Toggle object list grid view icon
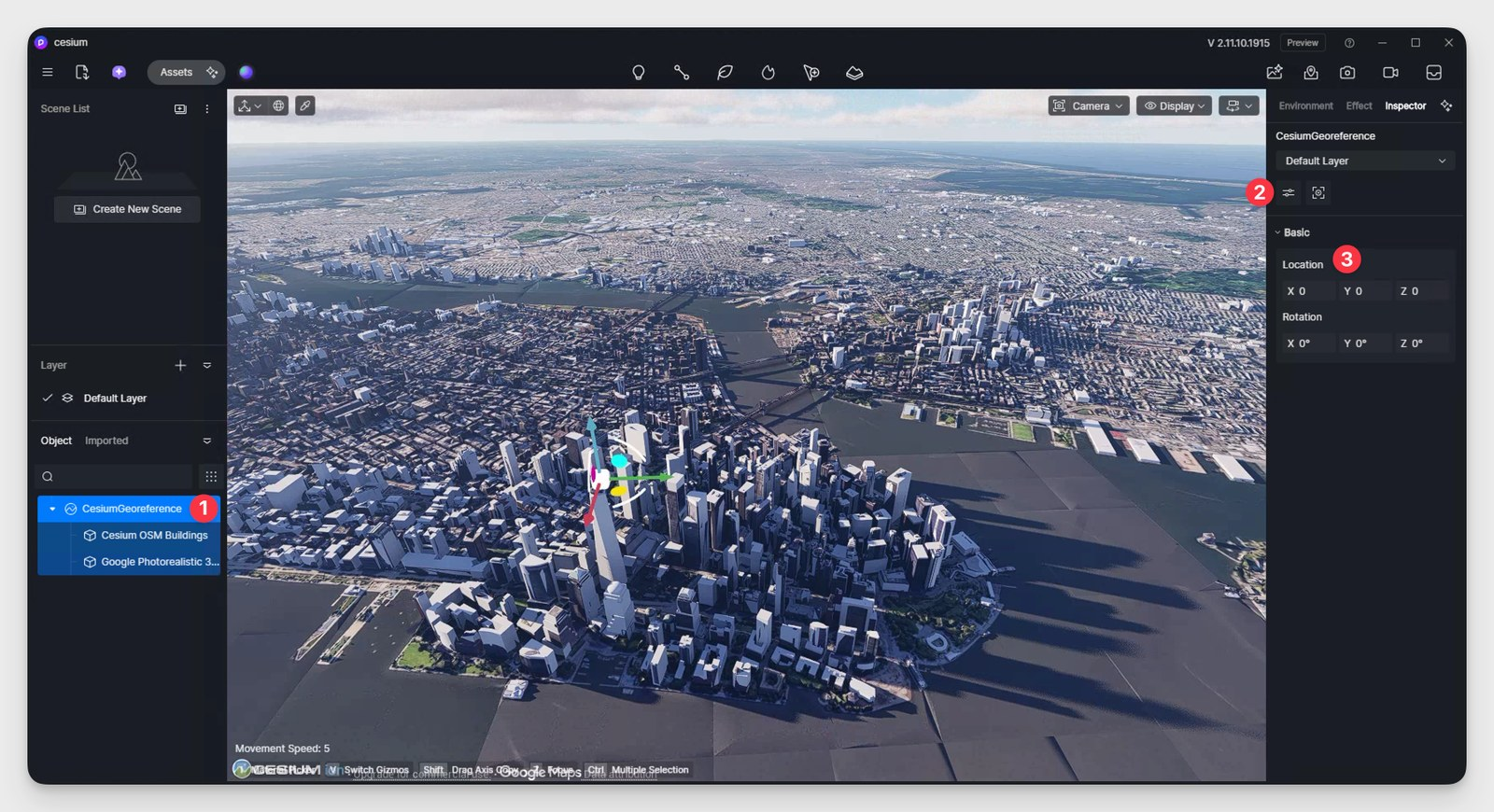 click(211, 476)
